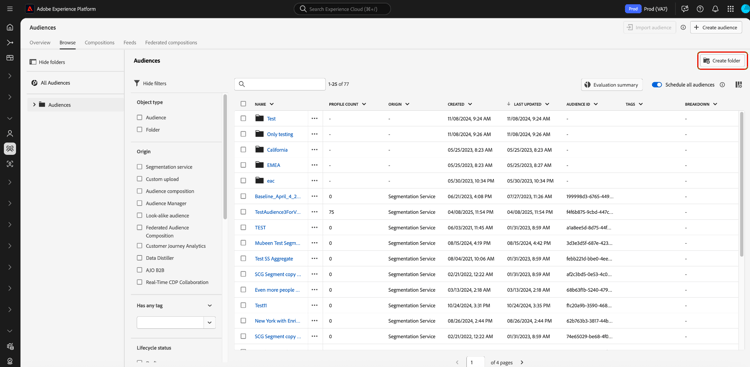Check the Custom upload origin filter
Image resolution: width=750 pixels, height=367 pixels.
[x=139, y=179]
